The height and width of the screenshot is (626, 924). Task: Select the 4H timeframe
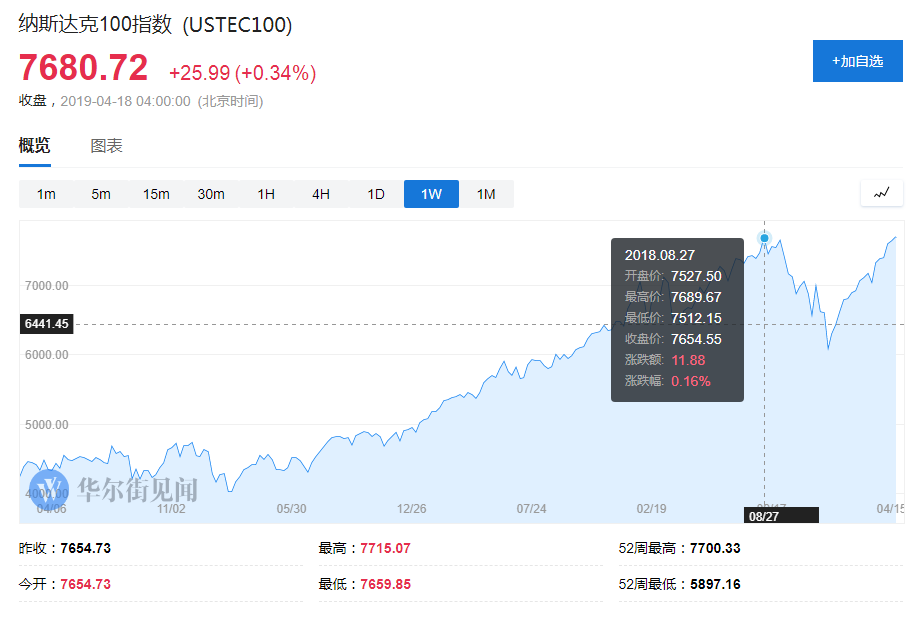click(x=321, y=194)
